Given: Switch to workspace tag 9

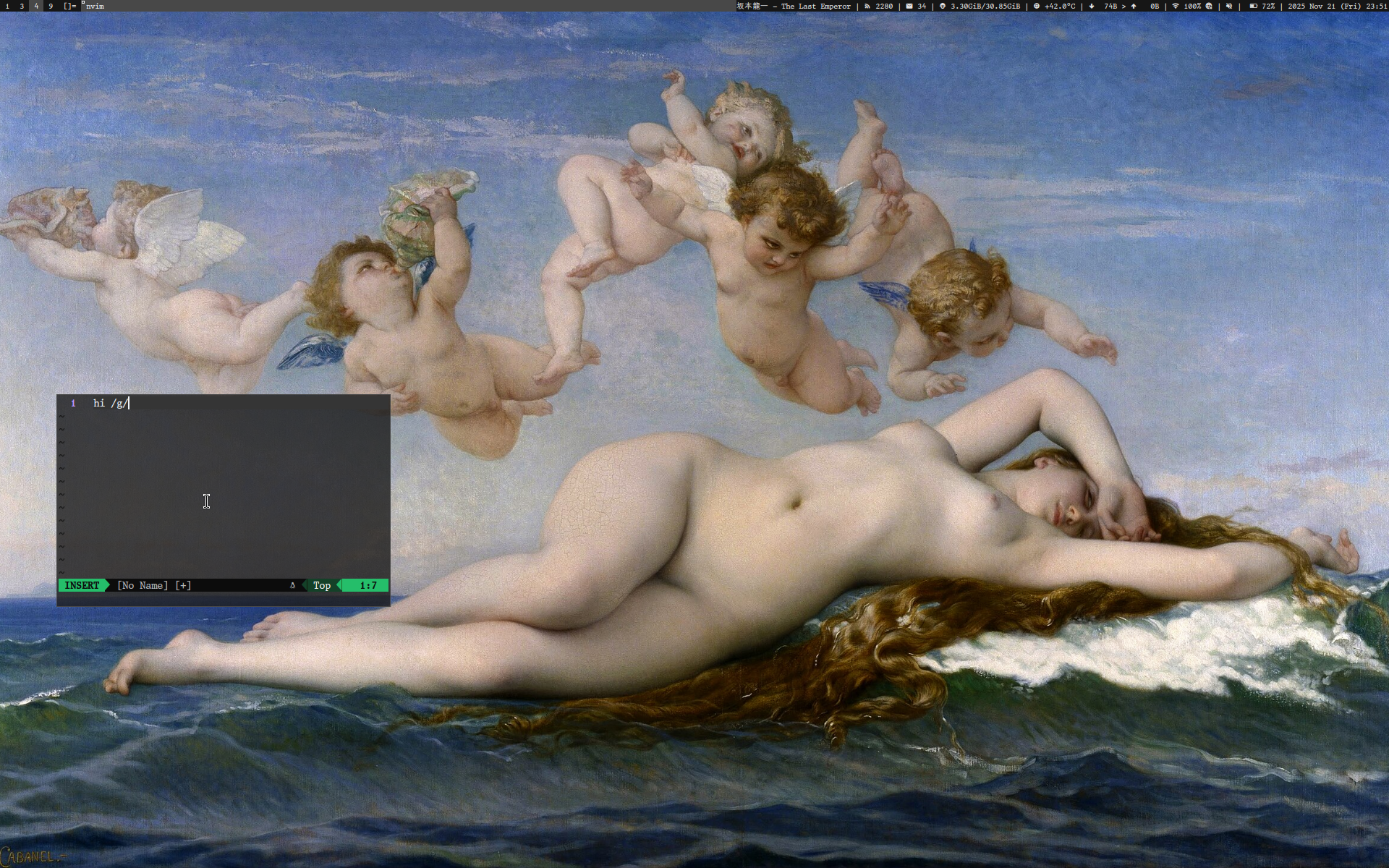Looking at the screenshot, I should tap(51, 6).
